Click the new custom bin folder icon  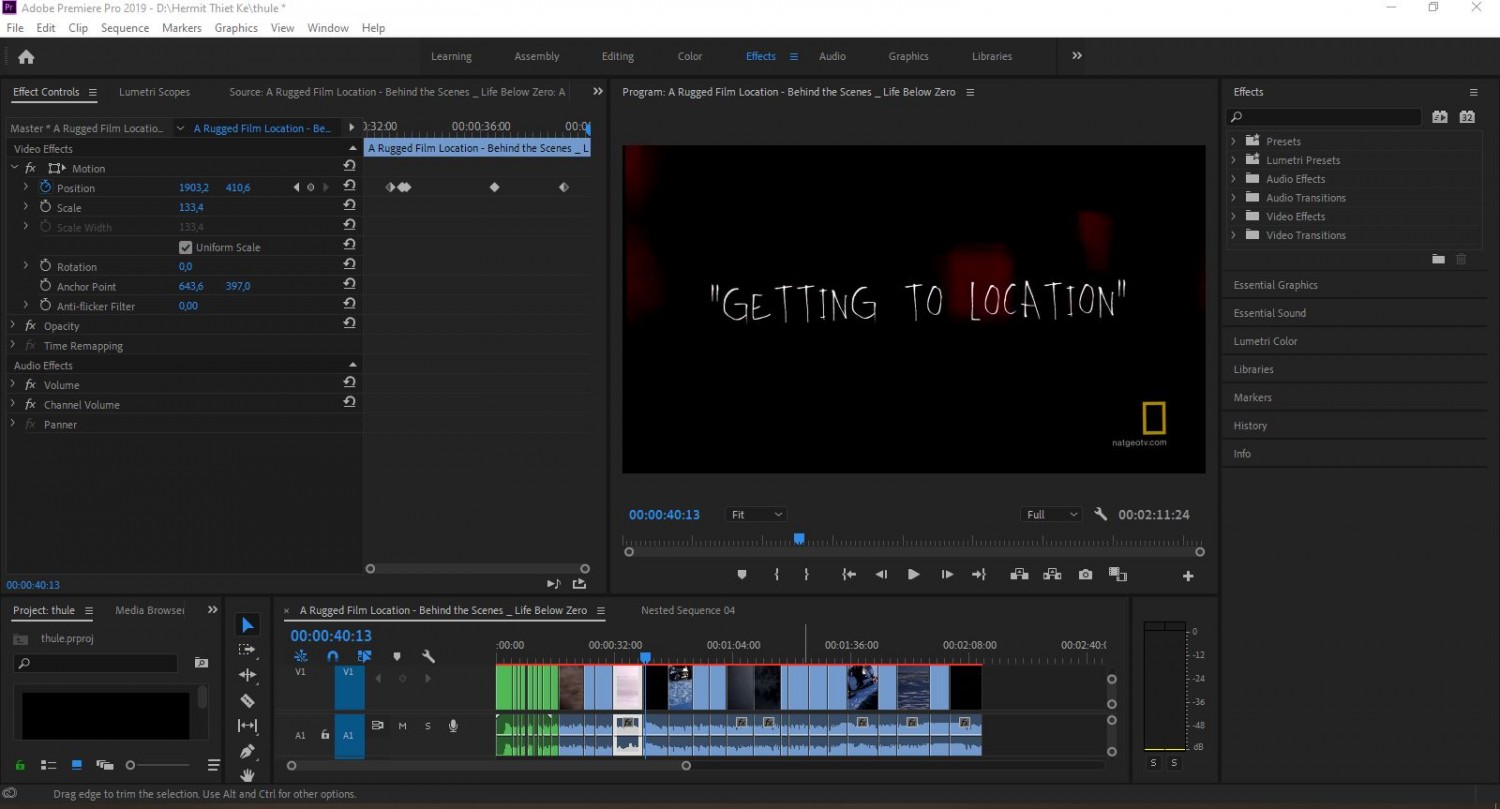(x=1438, y=259)
